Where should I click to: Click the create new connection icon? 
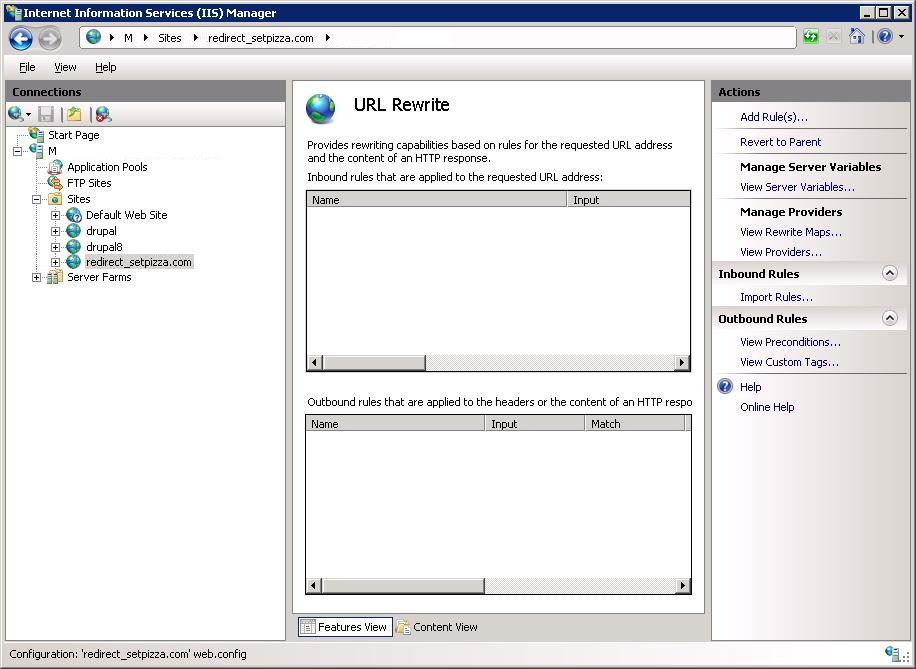tap(16, 115)
